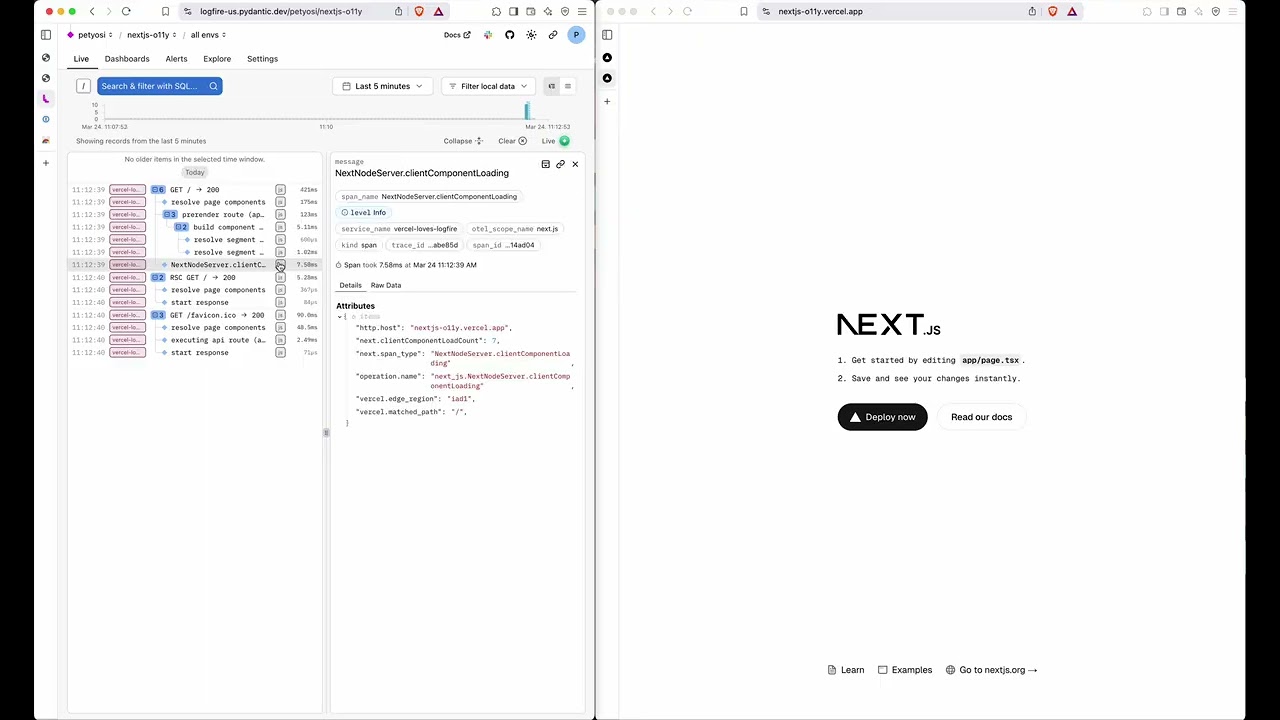Switch to the Dashboards tab
The width and height of the screenshot is (1280, 720).
127,59
